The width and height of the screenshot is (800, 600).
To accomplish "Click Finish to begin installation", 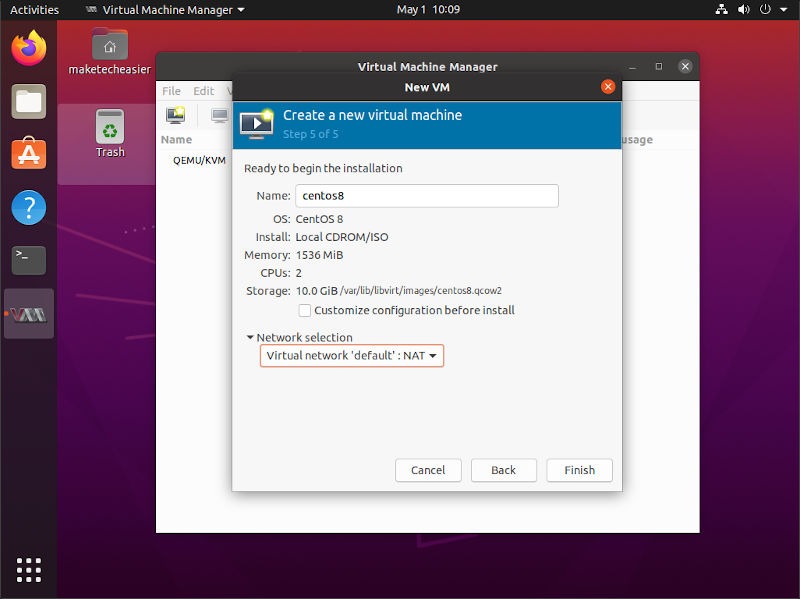I will [579, 470].
